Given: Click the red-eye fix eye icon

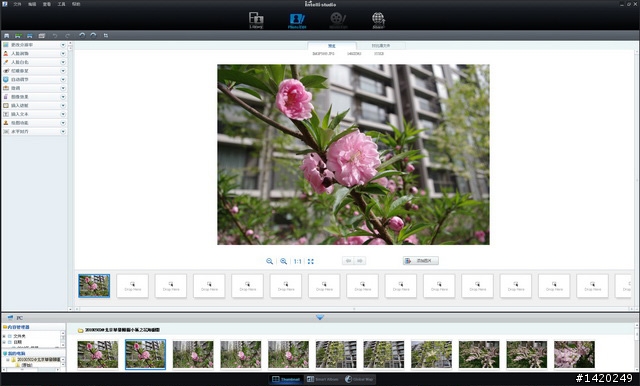Looking at the screenshot, I should (x=6, y=71).
